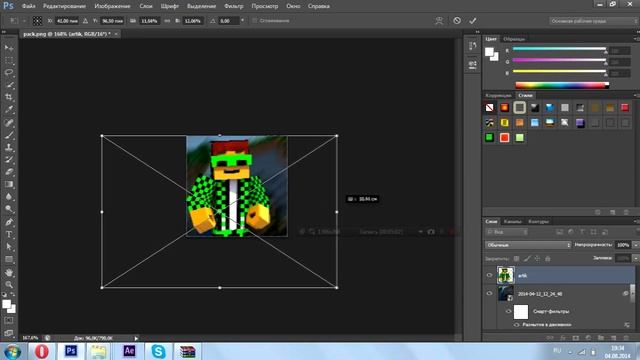This screenshot has height=360, width=640.
Task: Open After Effects from the taskbar
Action: [129, 351]
